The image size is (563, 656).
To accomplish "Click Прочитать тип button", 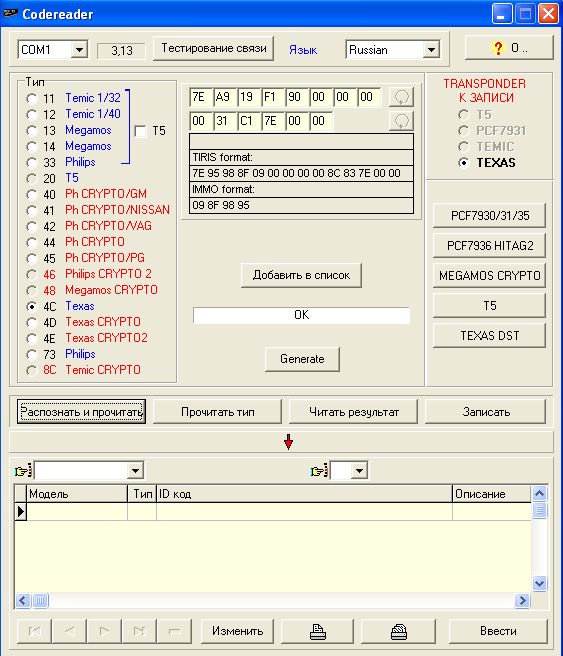I will (218, 412).
